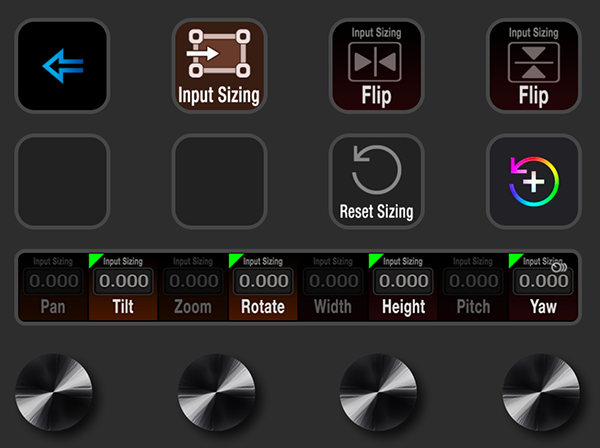This screenshot has height=448, width=600.
Task: Click the dimmed Pan label
Action: click(x=53, y=307)
